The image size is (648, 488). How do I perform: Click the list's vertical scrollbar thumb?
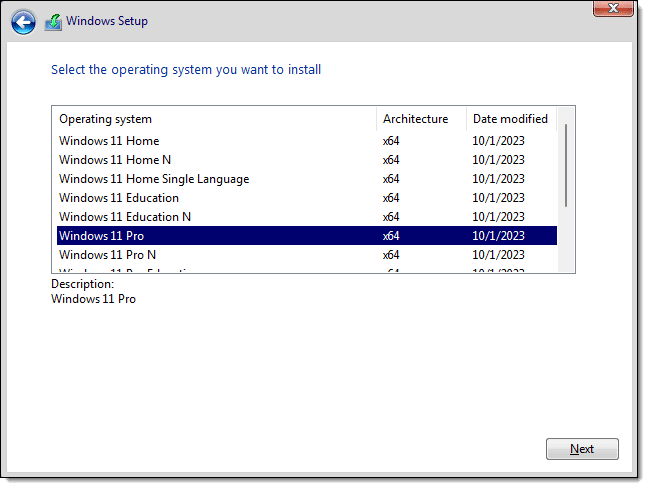click(x=566, y=165)
